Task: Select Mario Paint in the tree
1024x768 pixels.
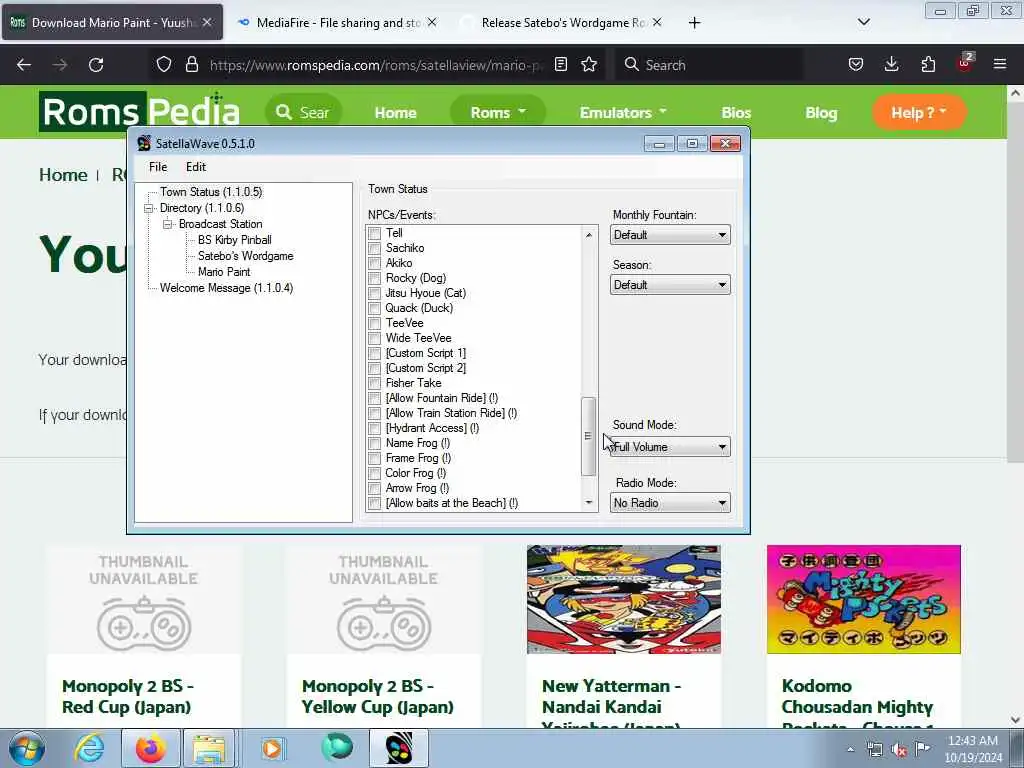Action: point(224,272)
